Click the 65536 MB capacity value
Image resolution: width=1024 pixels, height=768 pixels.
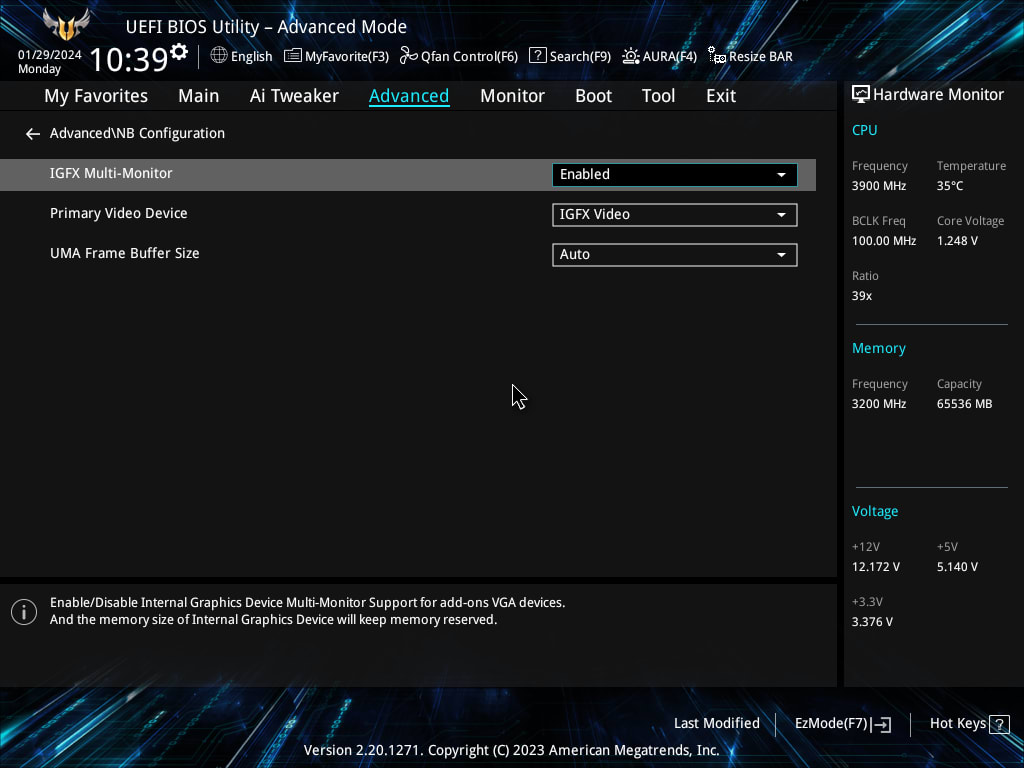(964, 404)
